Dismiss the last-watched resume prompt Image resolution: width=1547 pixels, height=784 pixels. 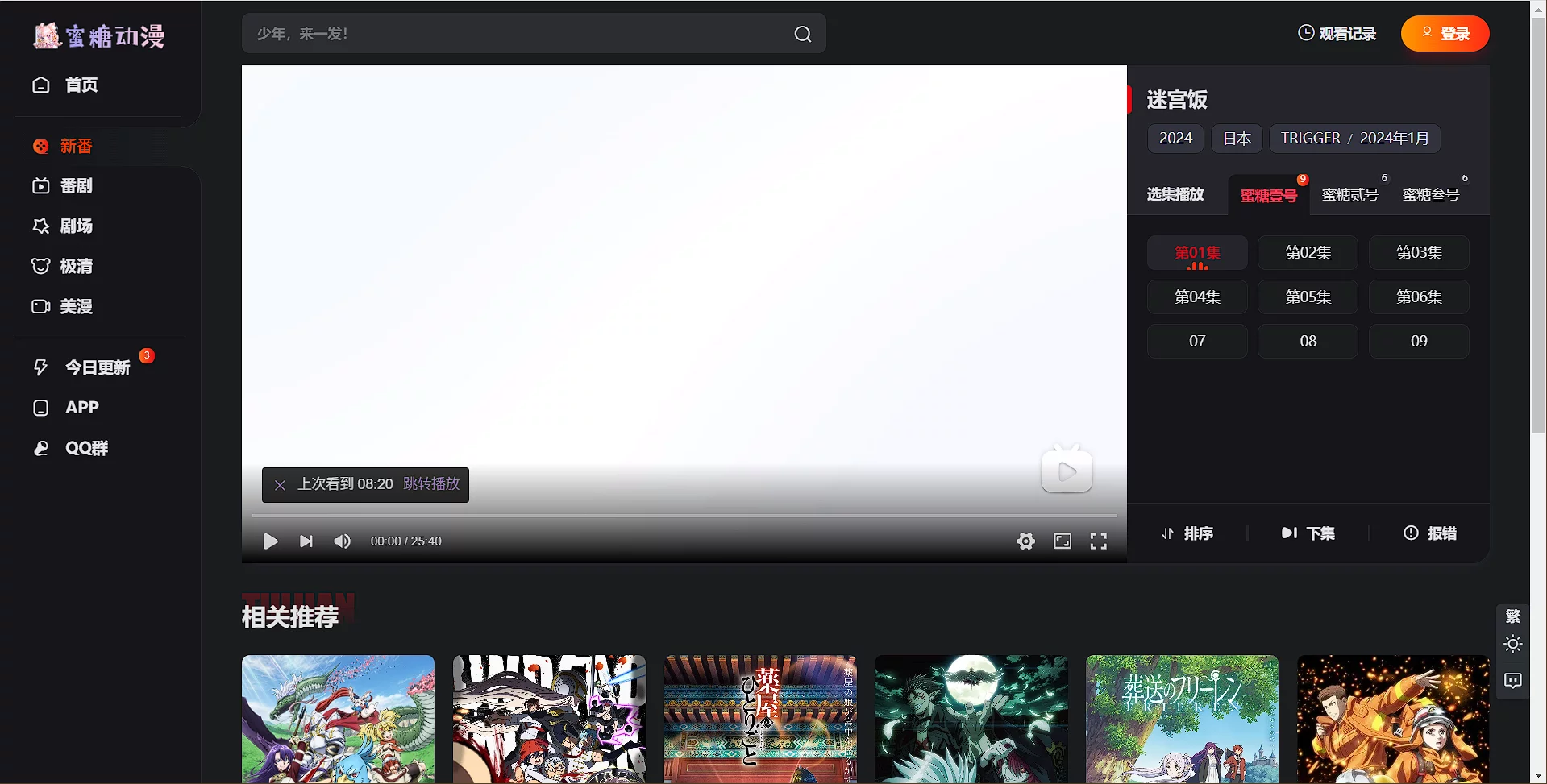[x=280, y=485]
